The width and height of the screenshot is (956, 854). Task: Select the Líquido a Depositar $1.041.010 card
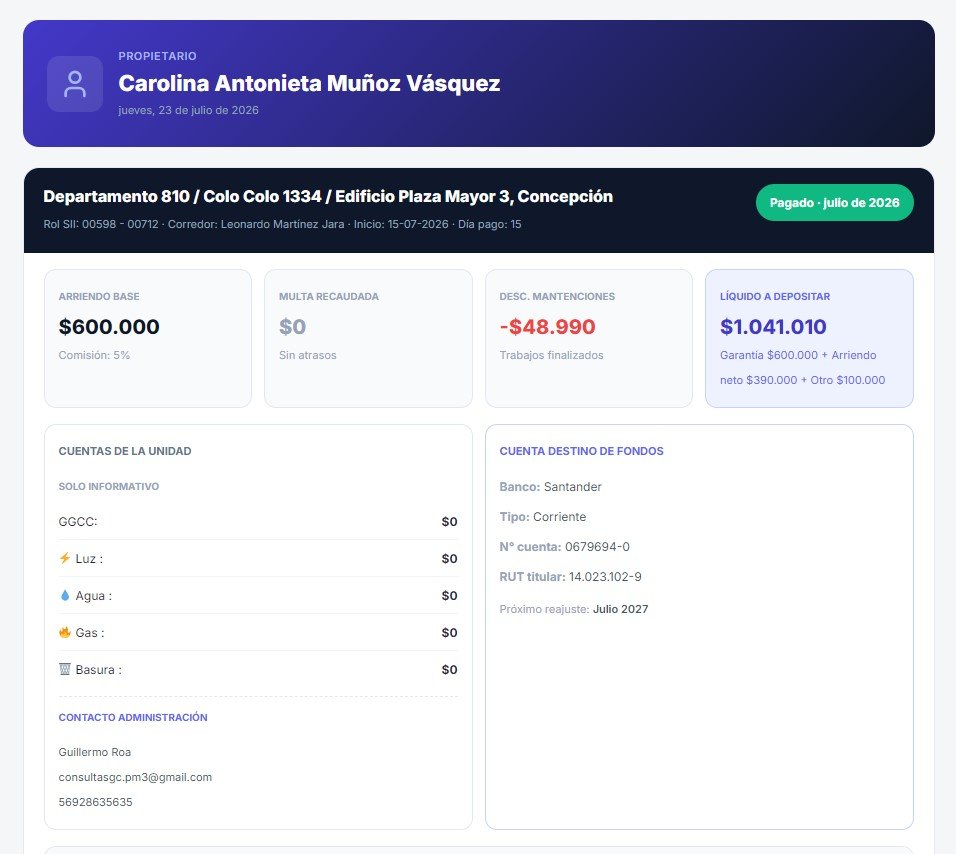(x=809, y=338)
